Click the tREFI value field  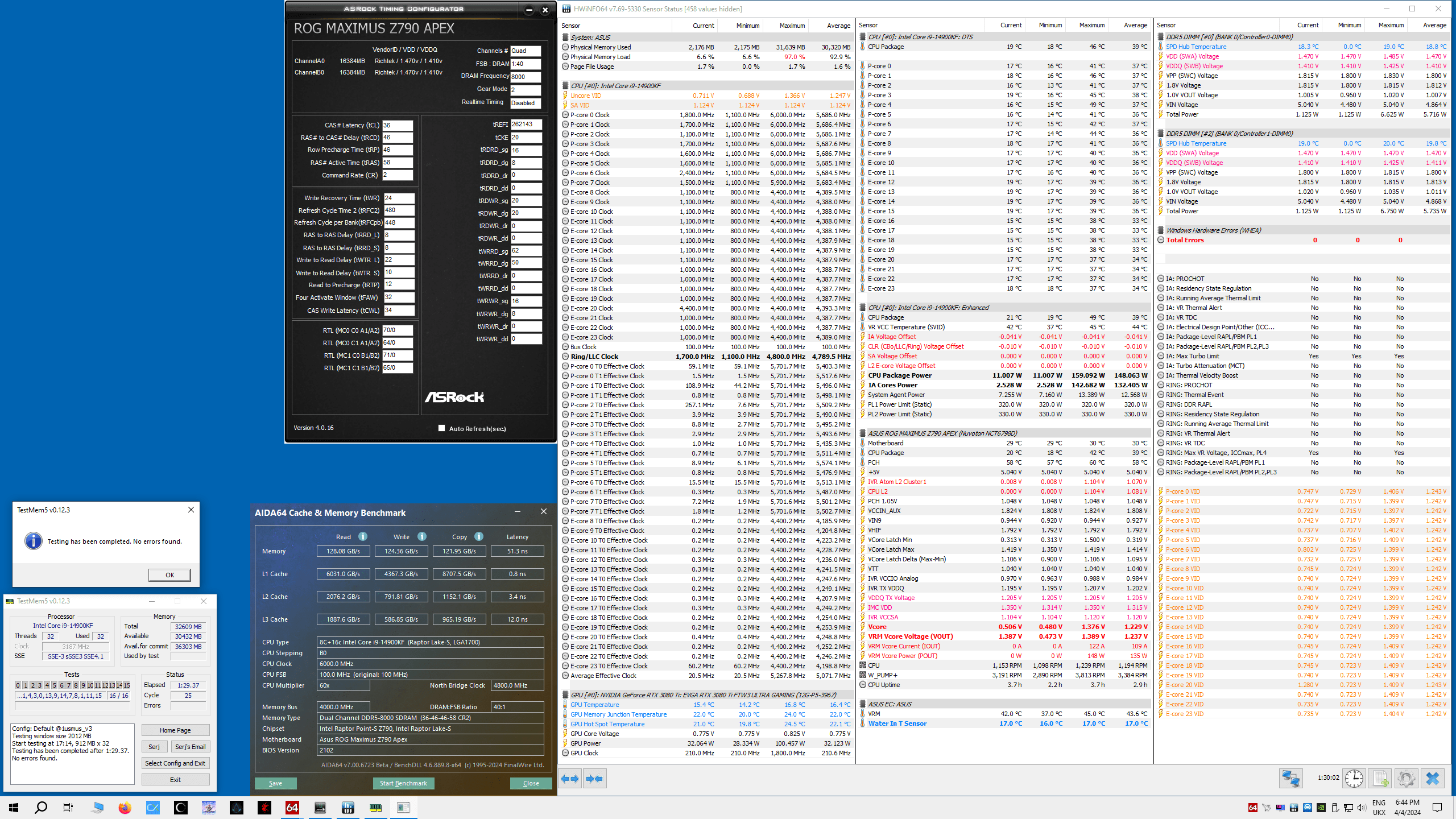pyautogui.click(x=526, y=124)
